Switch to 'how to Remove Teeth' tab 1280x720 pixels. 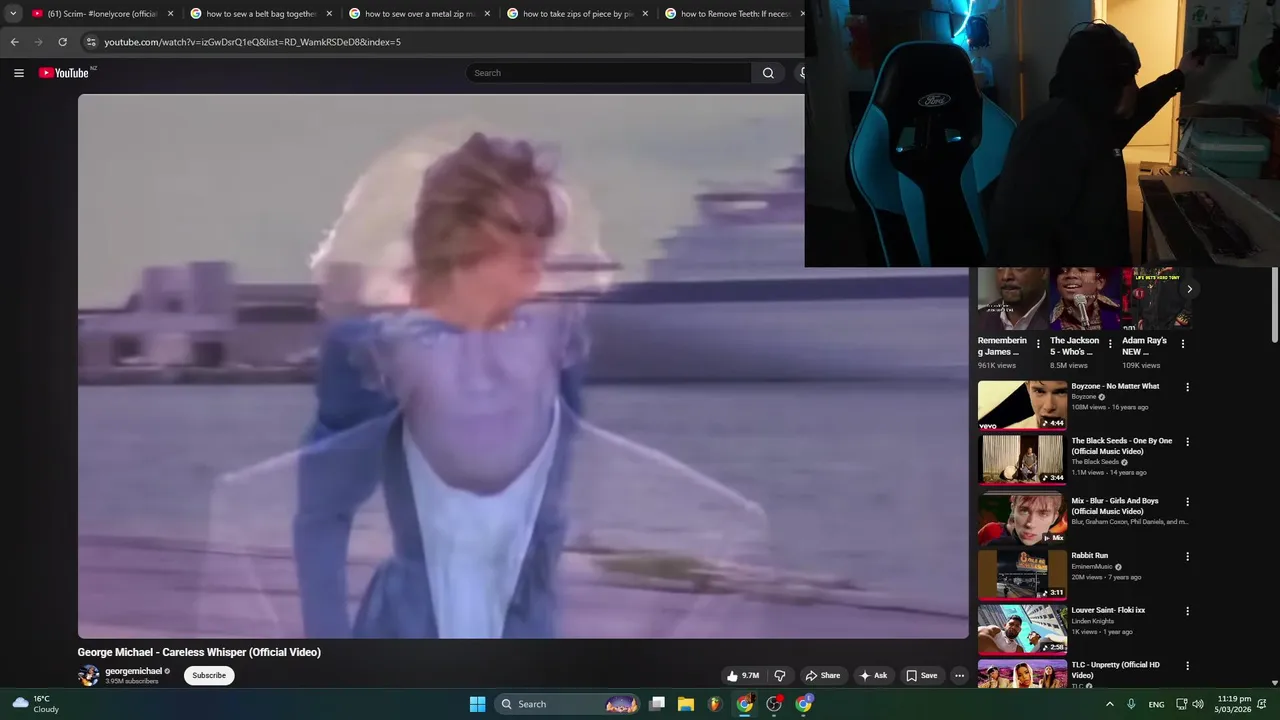(x=732, y=14)
